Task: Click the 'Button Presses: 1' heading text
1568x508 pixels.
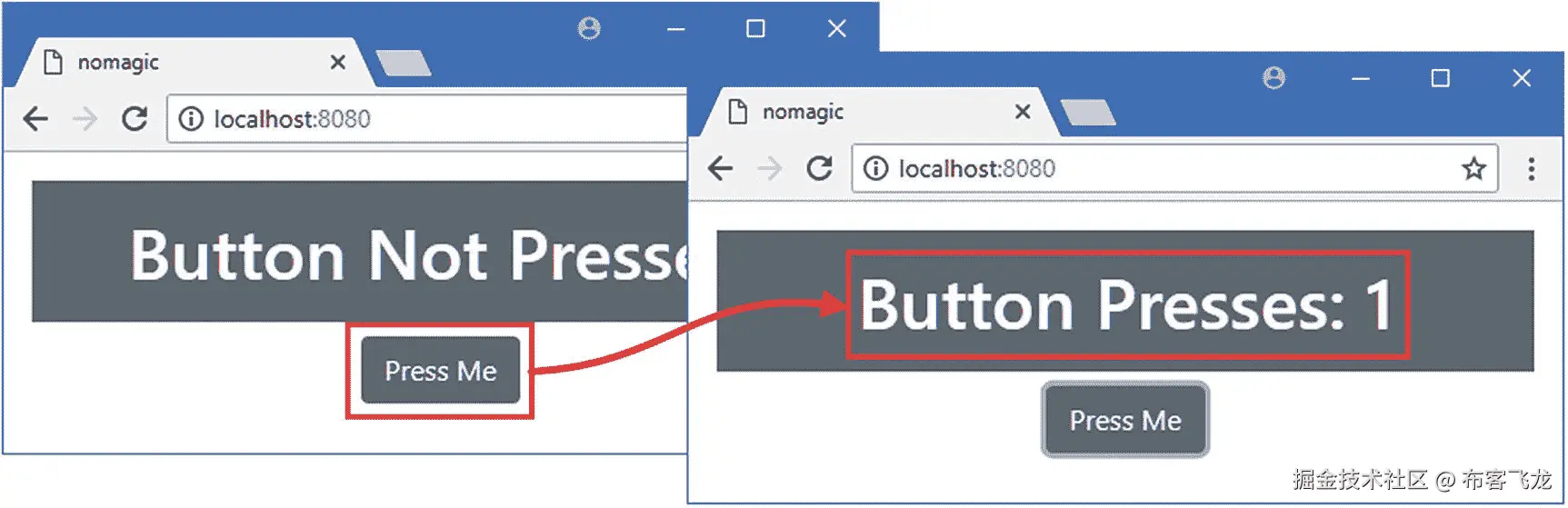Action: click(1127, 304)
